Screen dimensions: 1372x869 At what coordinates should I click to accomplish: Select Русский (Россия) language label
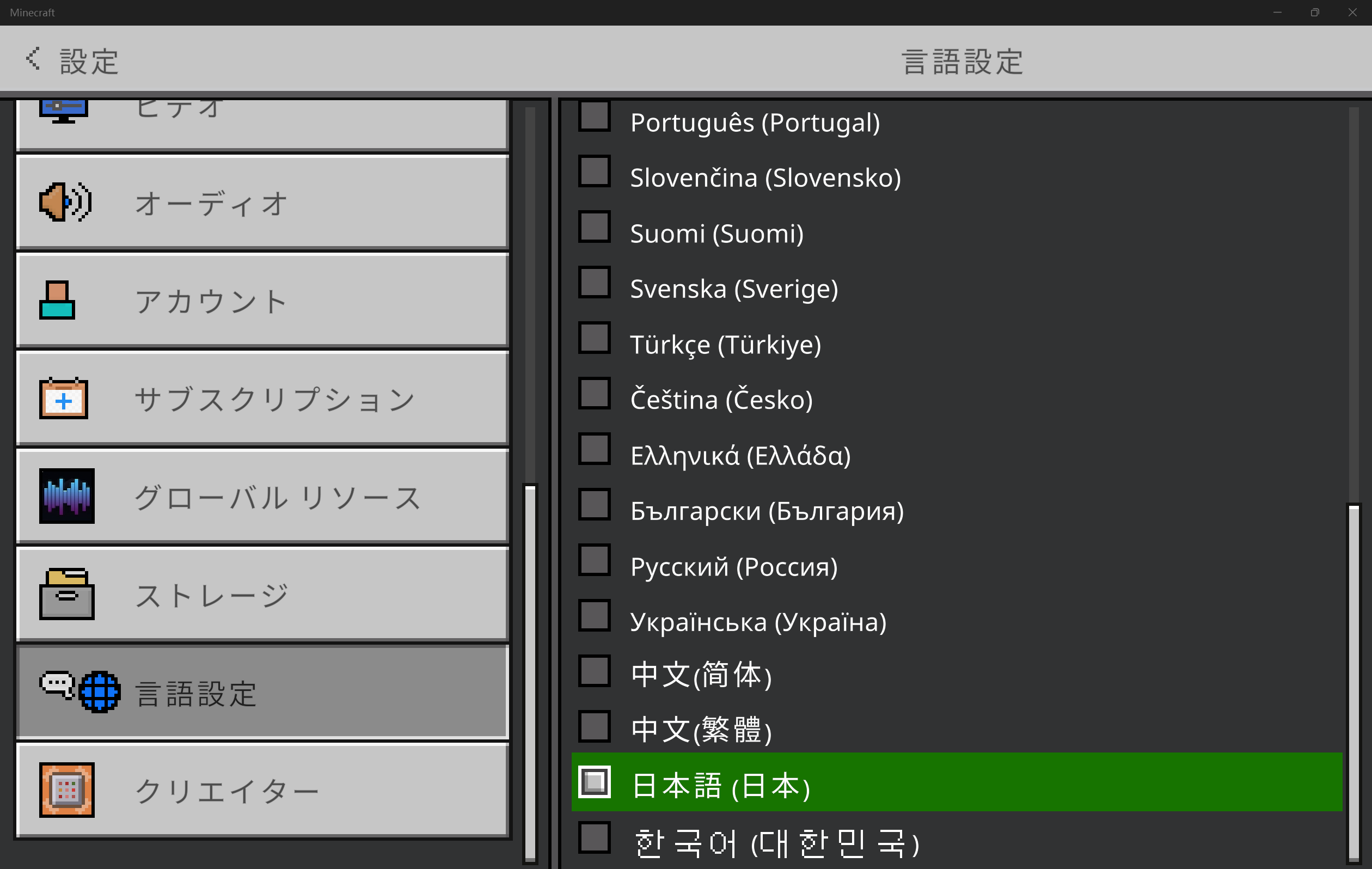(x=734, y=567)
